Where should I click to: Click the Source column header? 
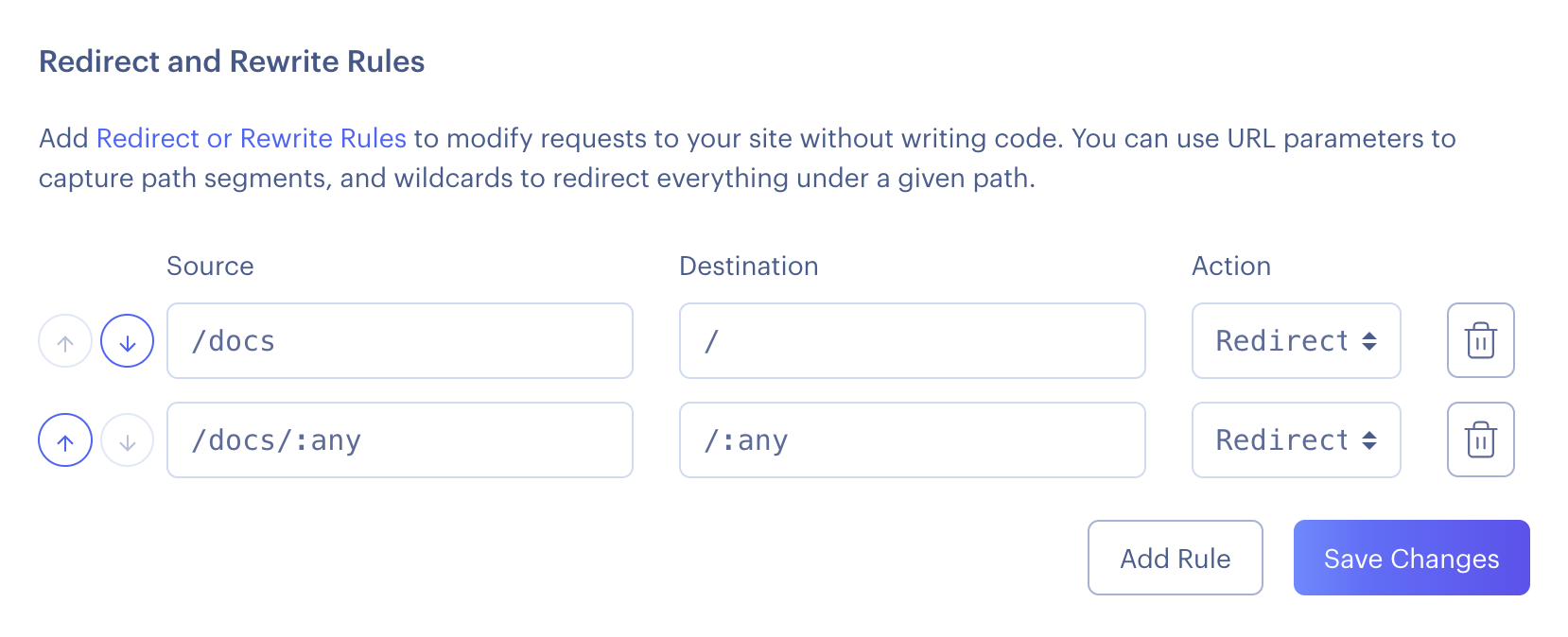209,266
